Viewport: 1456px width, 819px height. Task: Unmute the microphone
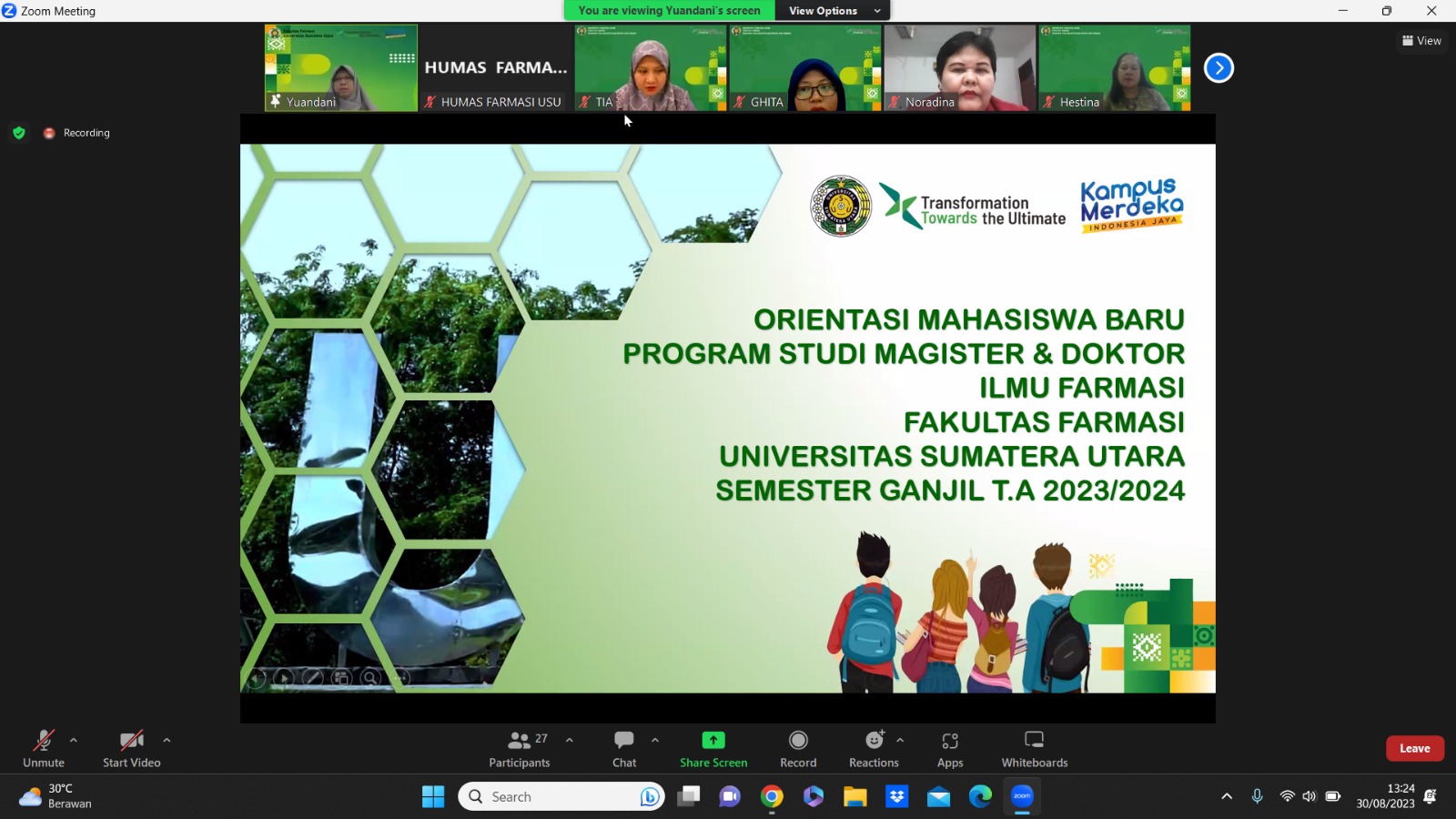(44, 749)
